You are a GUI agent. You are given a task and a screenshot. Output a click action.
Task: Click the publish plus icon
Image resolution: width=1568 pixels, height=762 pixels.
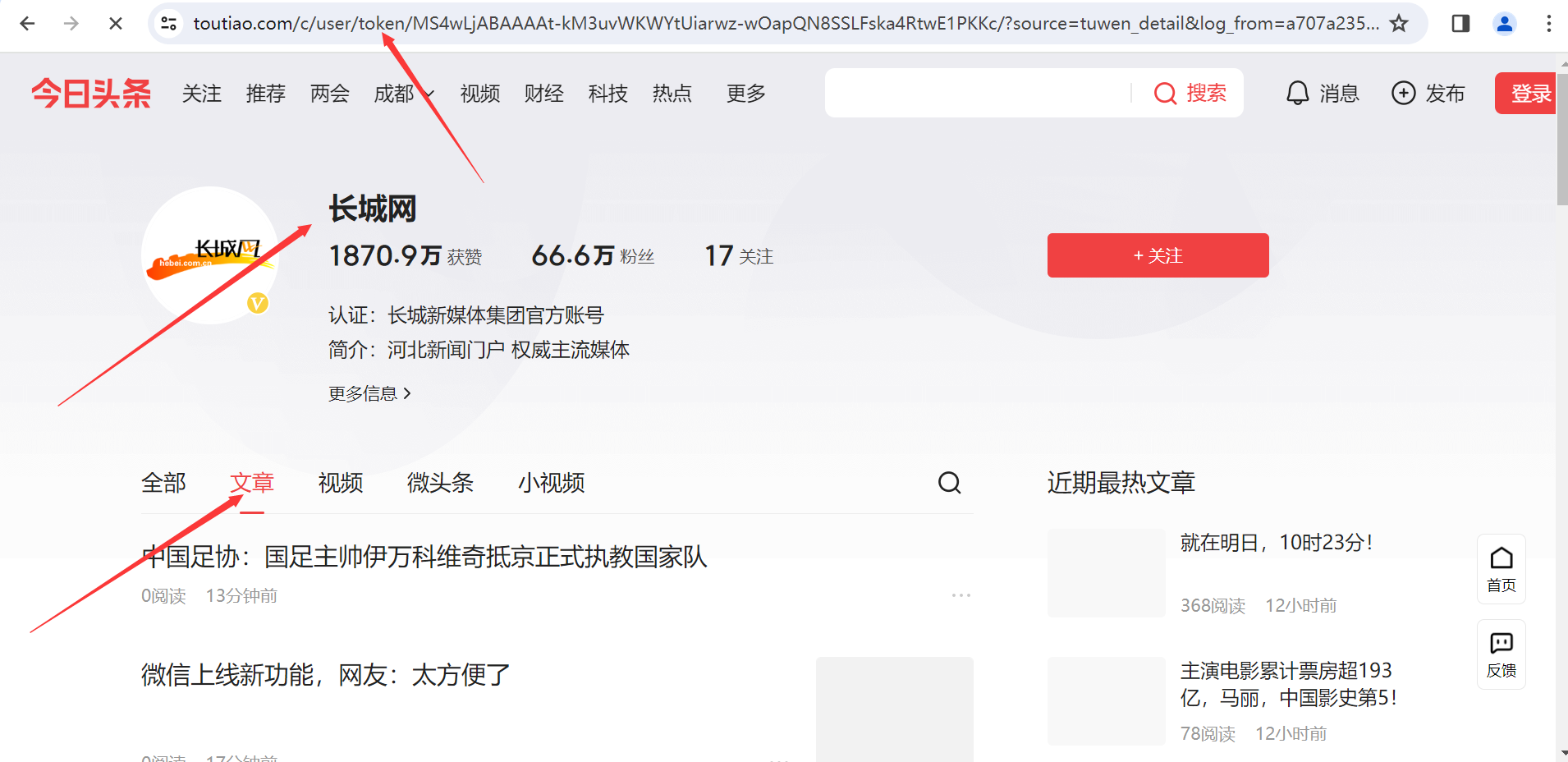click(1403, 94)
